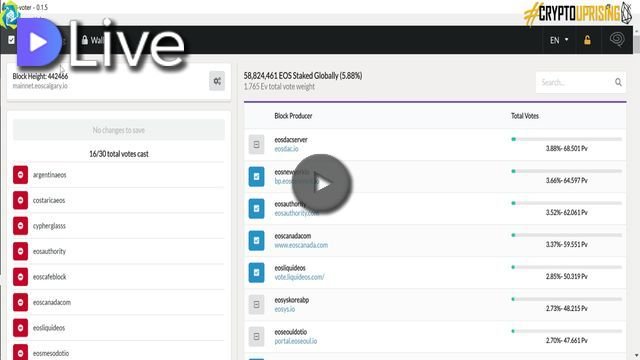Check the eoseouldotio producer box
Image resolution: width=640 pixels, height=360 pixels.
pos(256,336)
